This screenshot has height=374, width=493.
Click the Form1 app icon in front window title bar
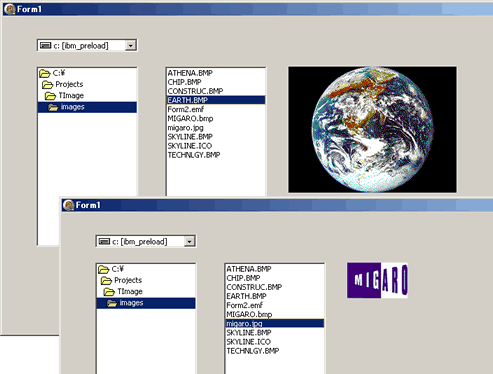[x=68, y=205]
